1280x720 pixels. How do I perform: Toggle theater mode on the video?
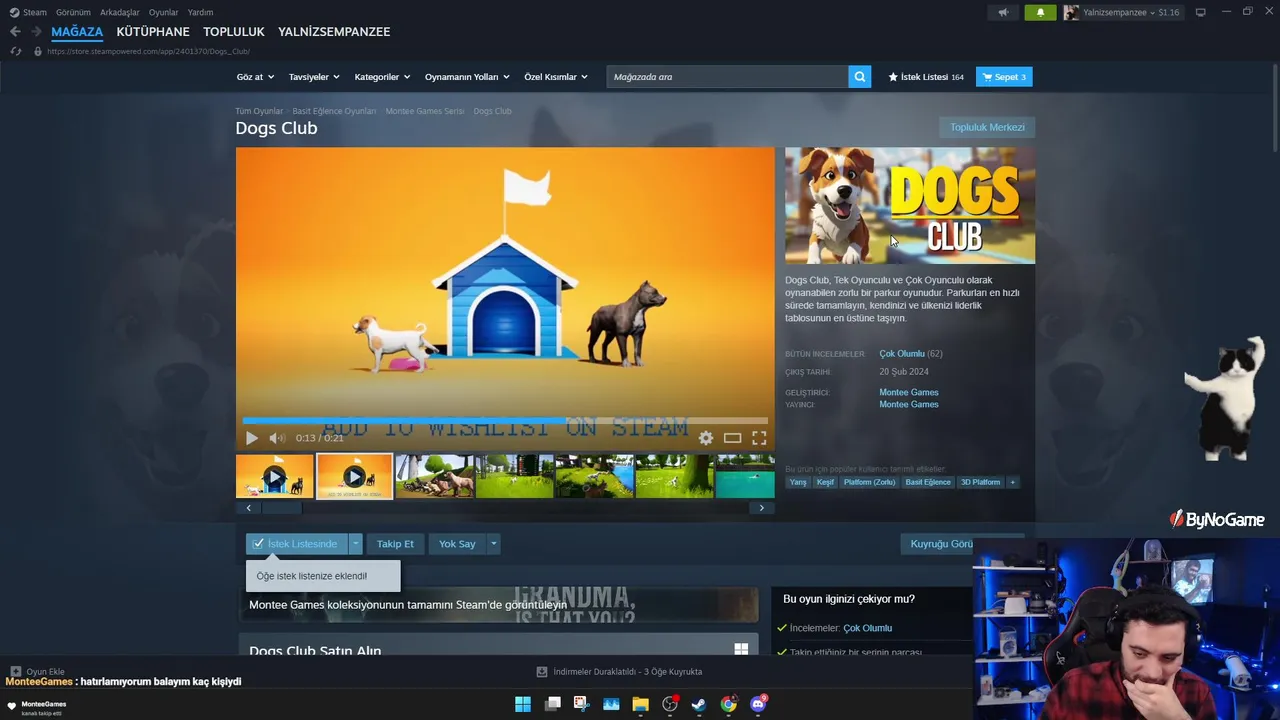[x=733, y=438]
